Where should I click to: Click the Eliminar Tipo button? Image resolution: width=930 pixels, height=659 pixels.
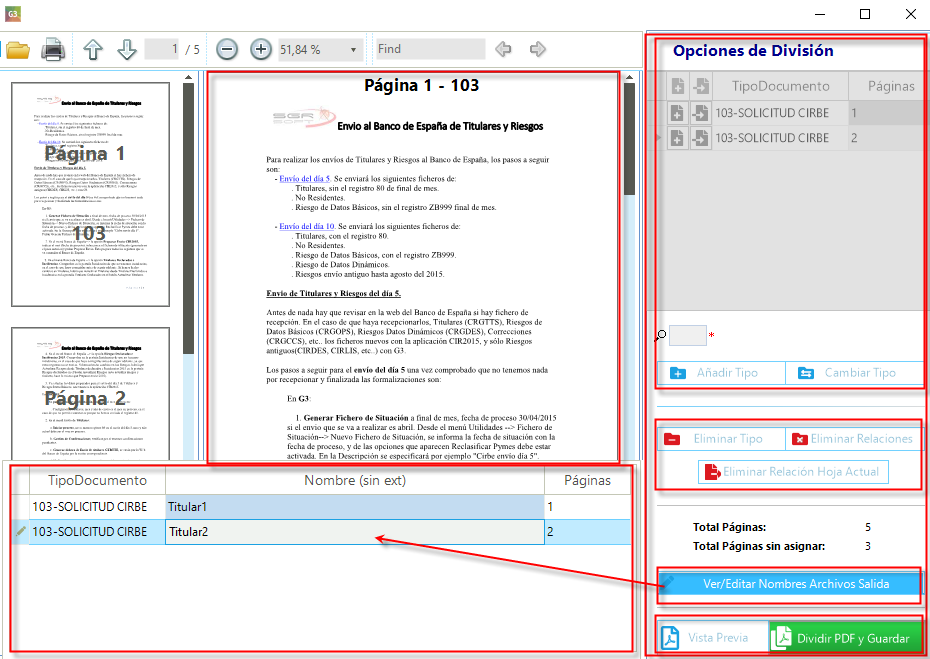(x=721, y=439)
